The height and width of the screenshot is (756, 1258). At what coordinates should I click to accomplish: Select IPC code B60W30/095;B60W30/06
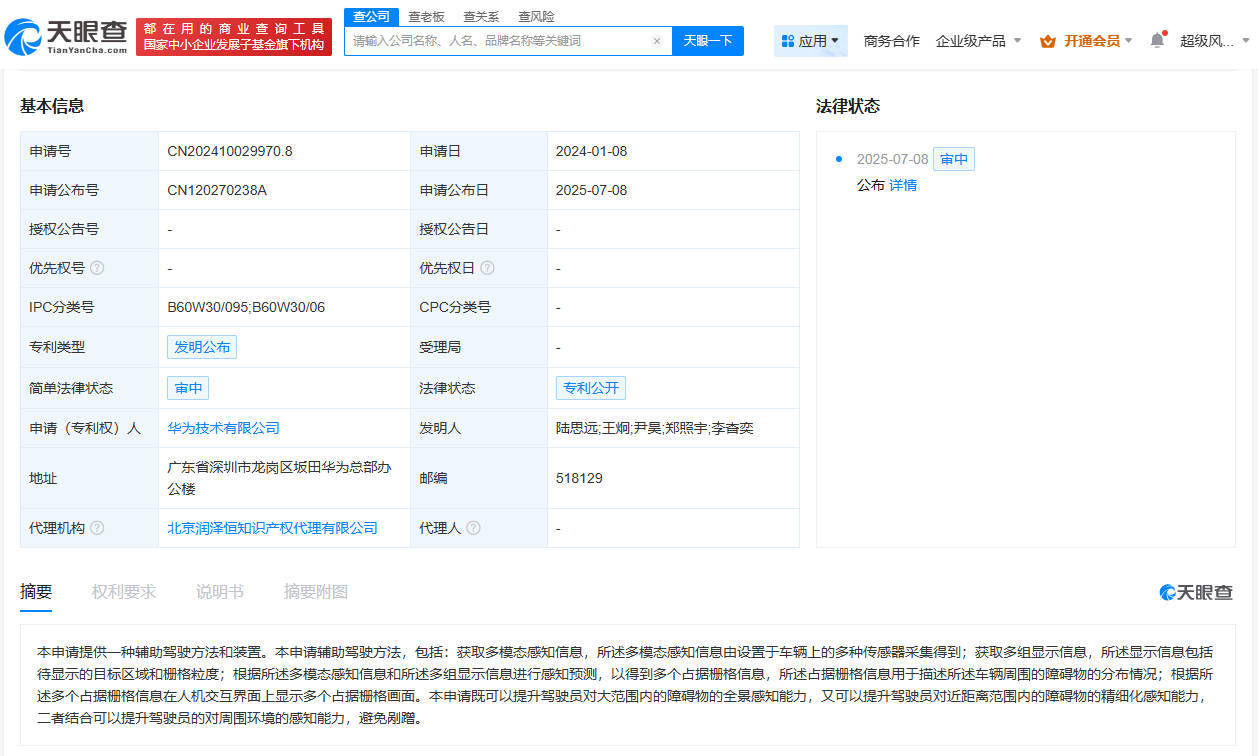(x=246, y=307)
